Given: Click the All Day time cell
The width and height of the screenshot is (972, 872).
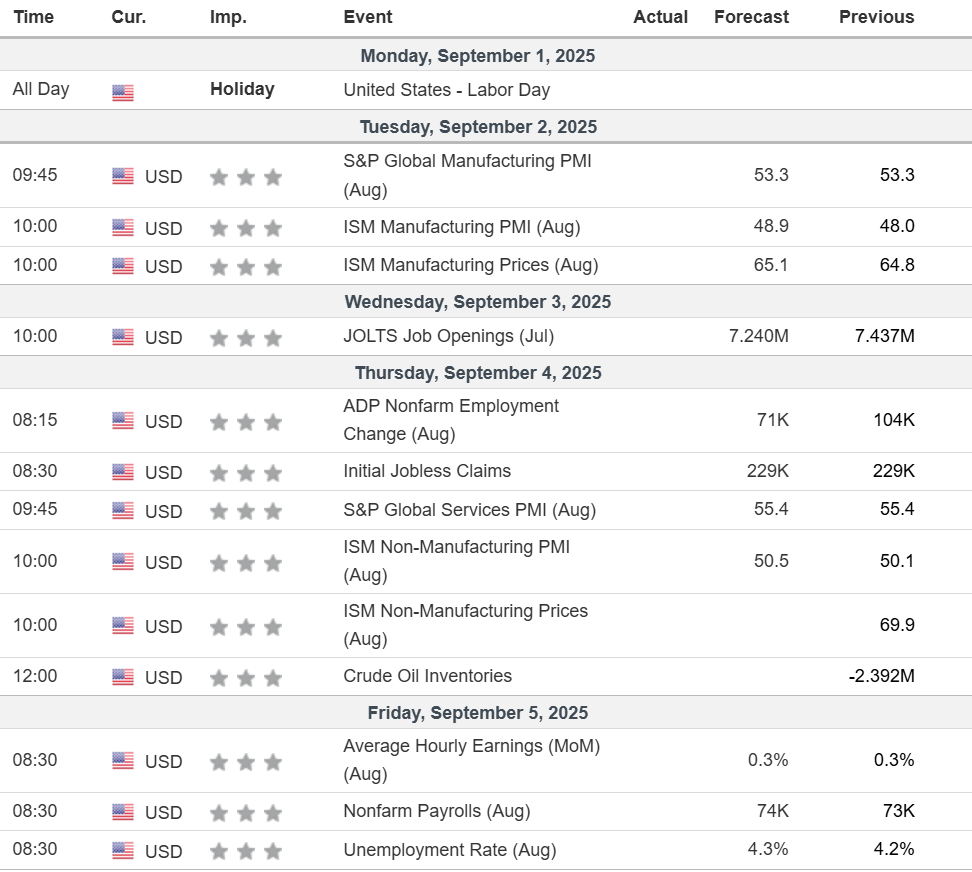Looking at the screenshot, I should click(x=41, y=89).
